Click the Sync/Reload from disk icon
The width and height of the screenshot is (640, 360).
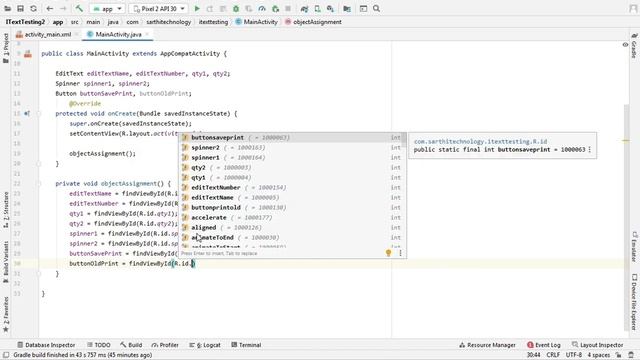point(33,9)
